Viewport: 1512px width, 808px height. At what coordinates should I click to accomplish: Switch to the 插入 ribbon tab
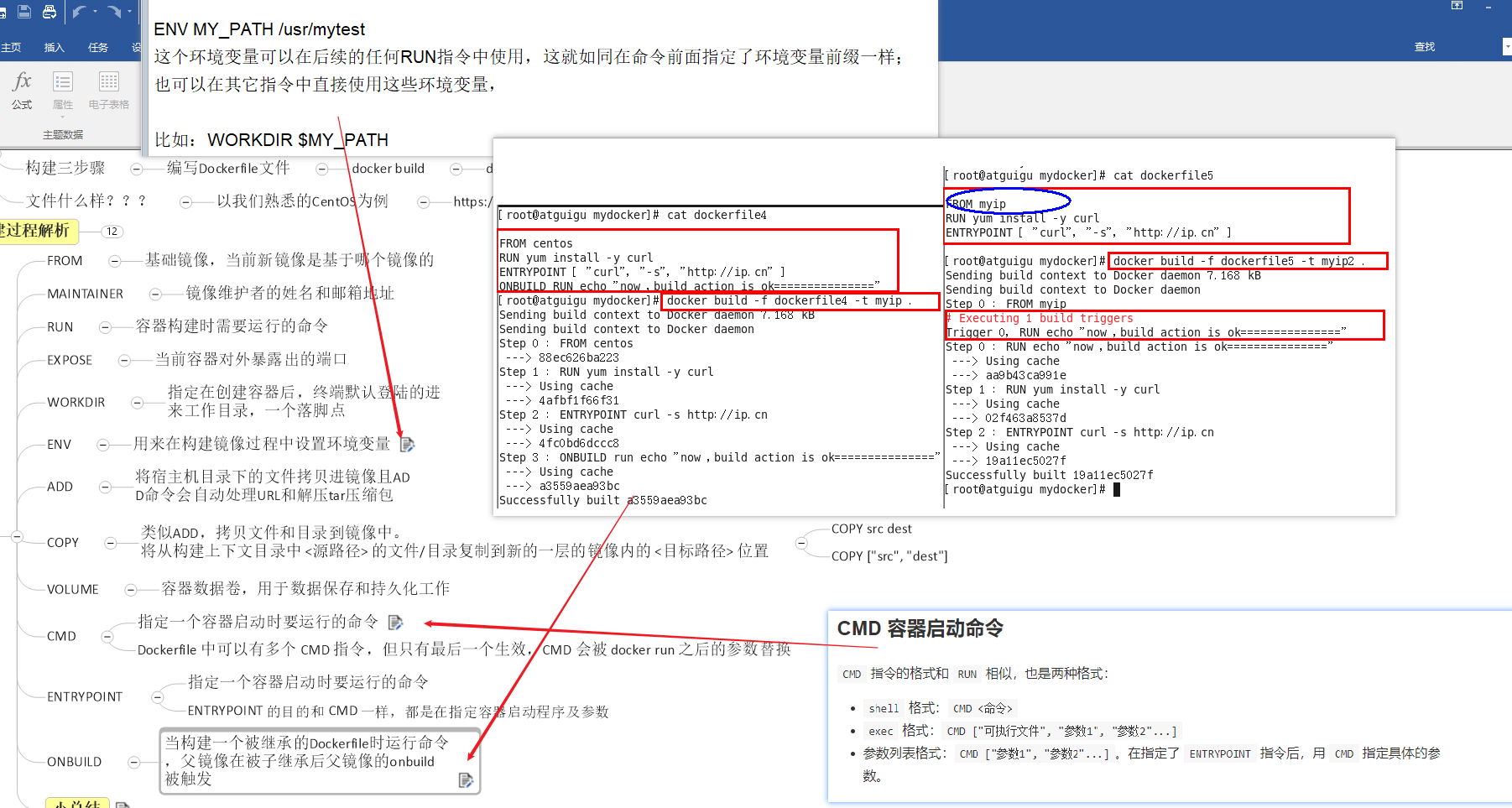(55, 47)
